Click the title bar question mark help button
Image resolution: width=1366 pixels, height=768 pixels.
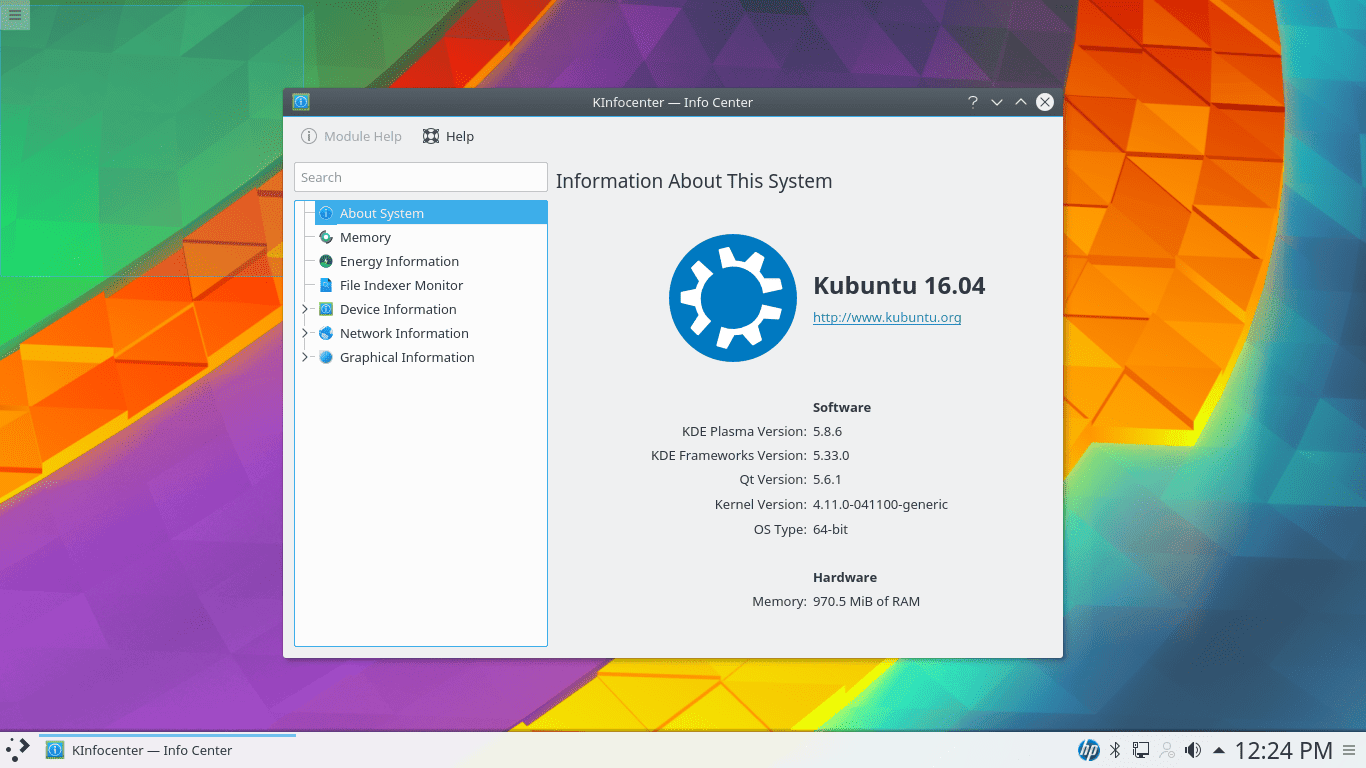coord(973,102)
